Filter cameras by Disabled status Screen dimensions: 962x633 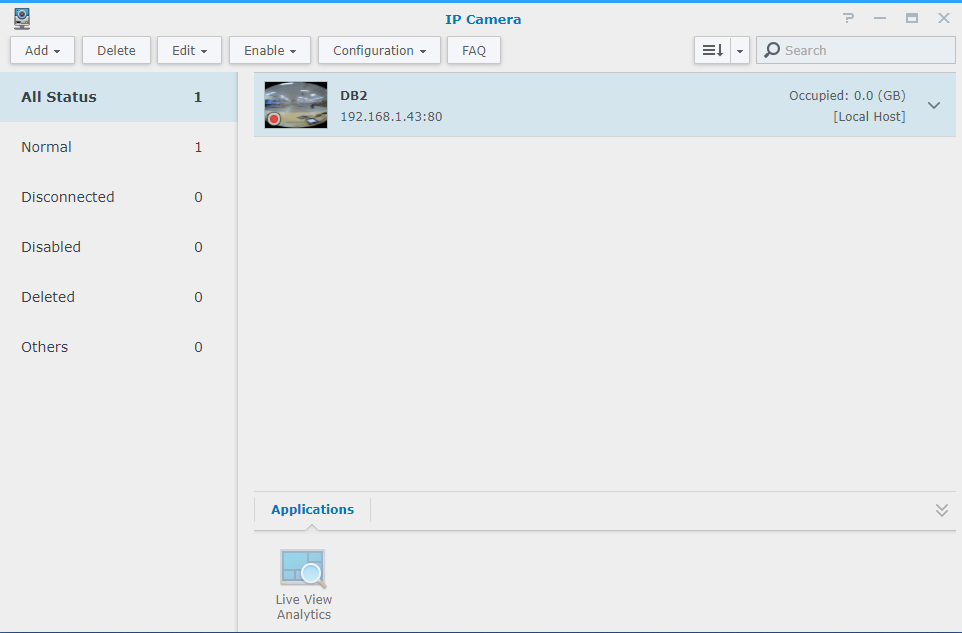pos(118,247)
